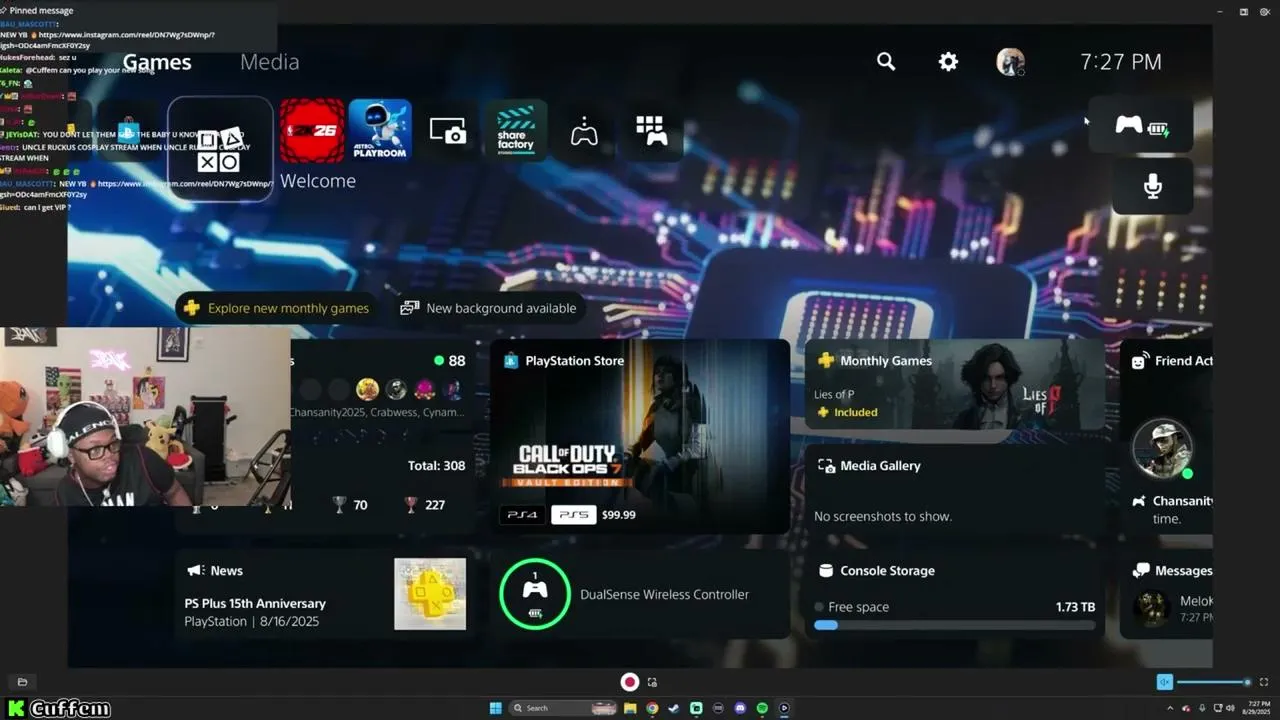Select the PS4 version badge
Screen dimensions: 1280x720
[x=523, y=515]
